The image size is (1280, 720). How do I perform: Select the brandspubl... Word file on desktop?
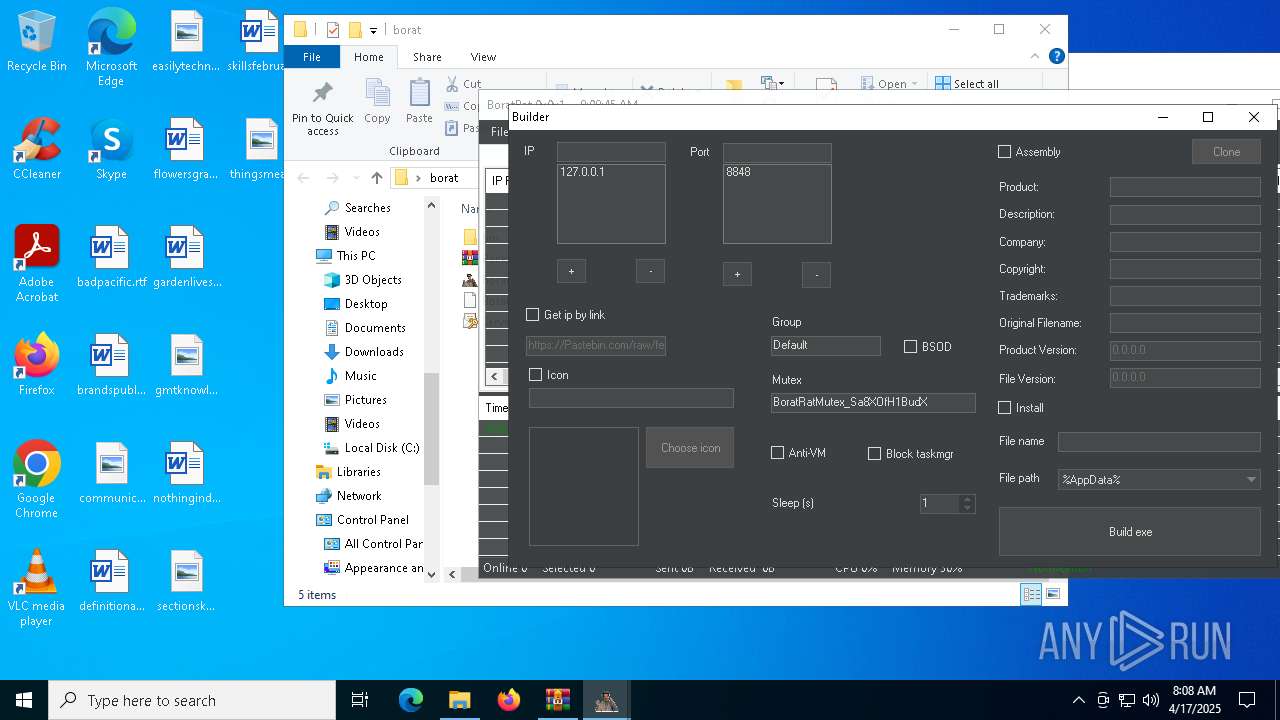111,366
